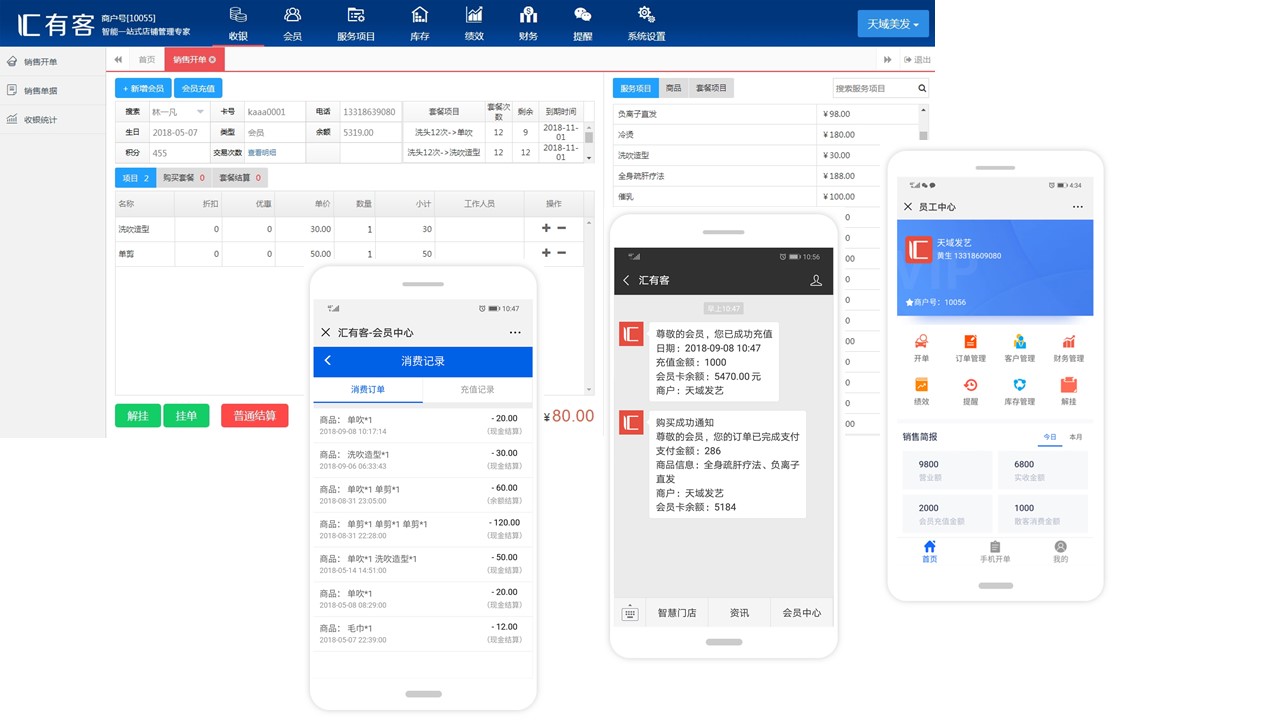Tap the 订单管理 icon in 员工中心 phone
Screen dimensions: 1280x720
(x=970, y=342)
